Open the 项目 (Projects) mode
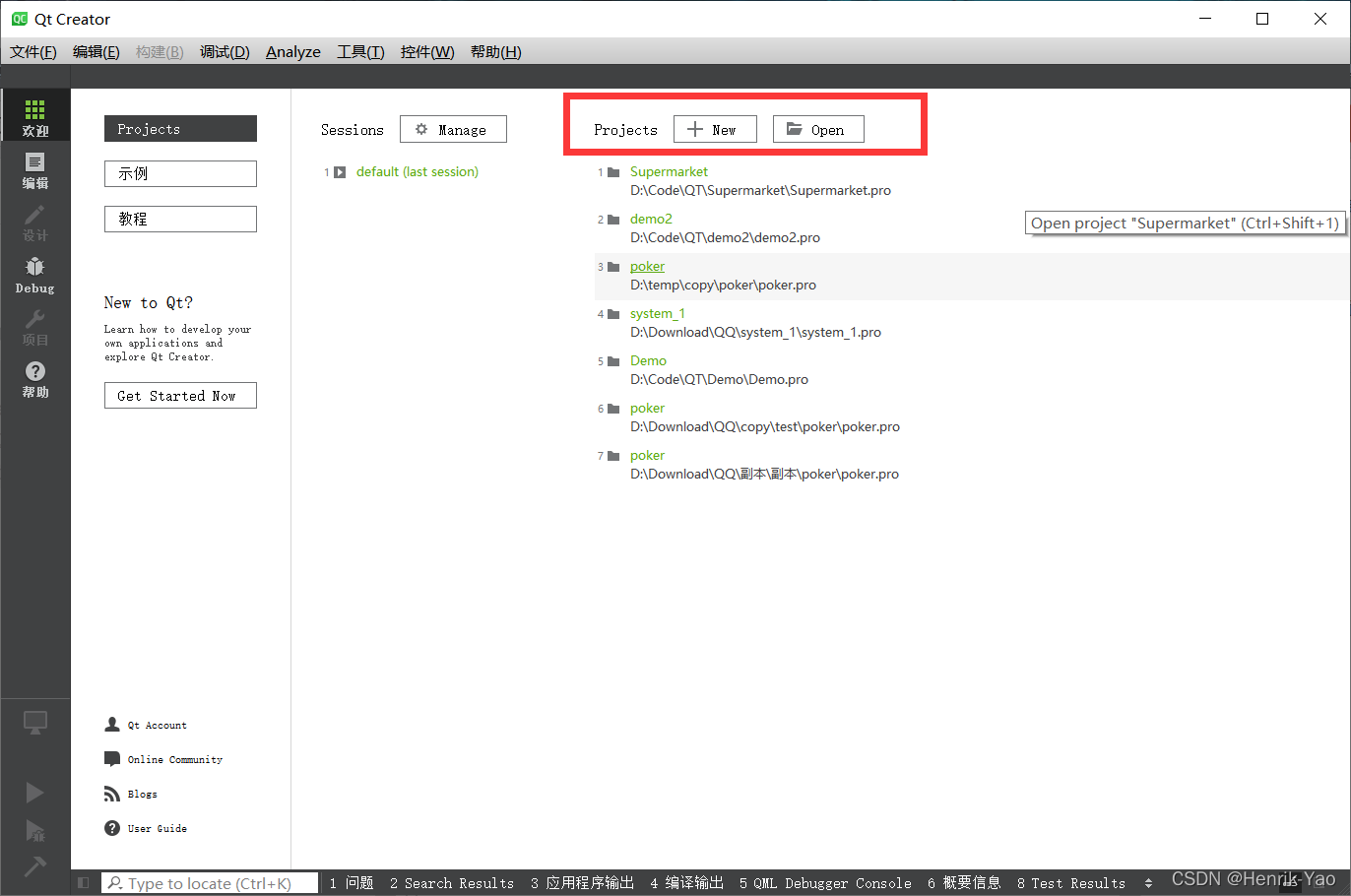 (x=34, y=327)
